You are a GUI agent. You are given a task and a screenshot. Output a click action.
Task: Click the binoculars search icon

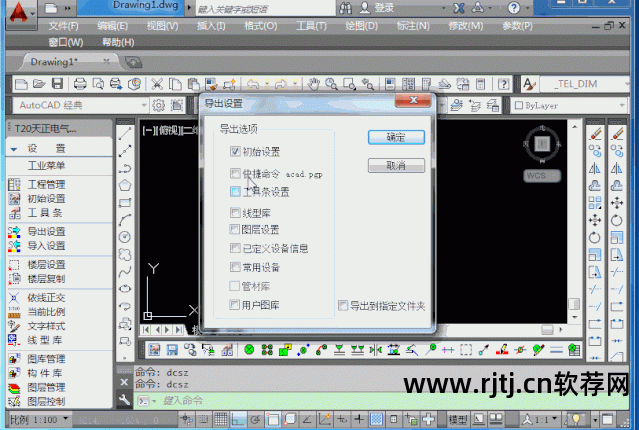345,7
